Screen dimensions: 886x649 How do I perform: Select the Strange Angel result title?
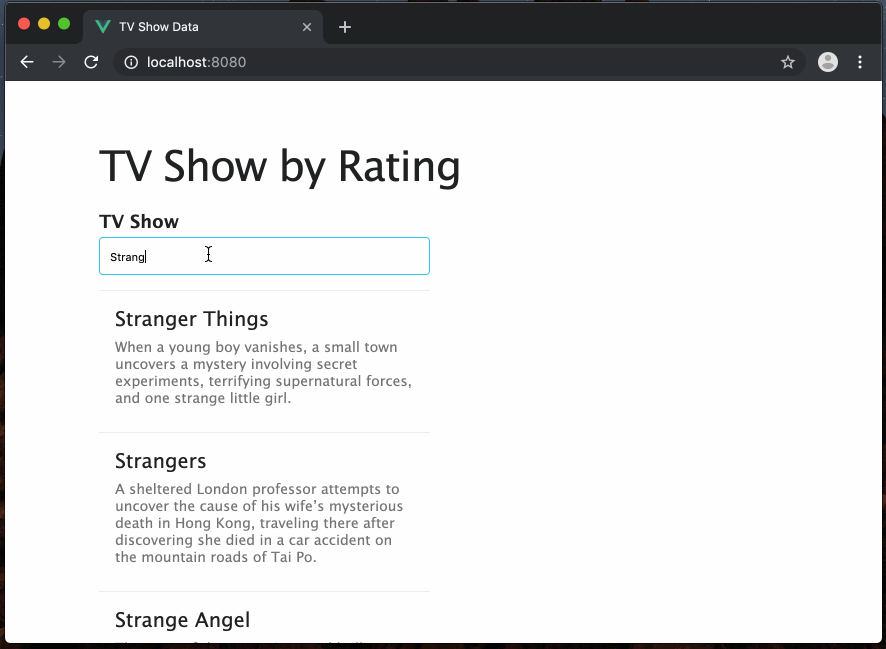point(183,620)
